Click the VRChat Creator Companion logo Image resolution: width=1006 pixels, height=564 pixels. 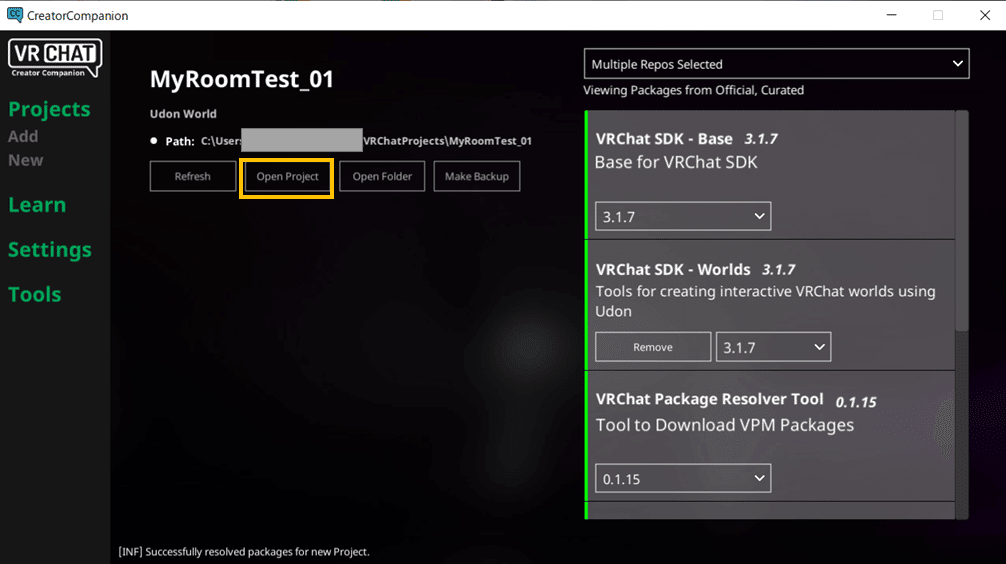[x=55, y=58]
